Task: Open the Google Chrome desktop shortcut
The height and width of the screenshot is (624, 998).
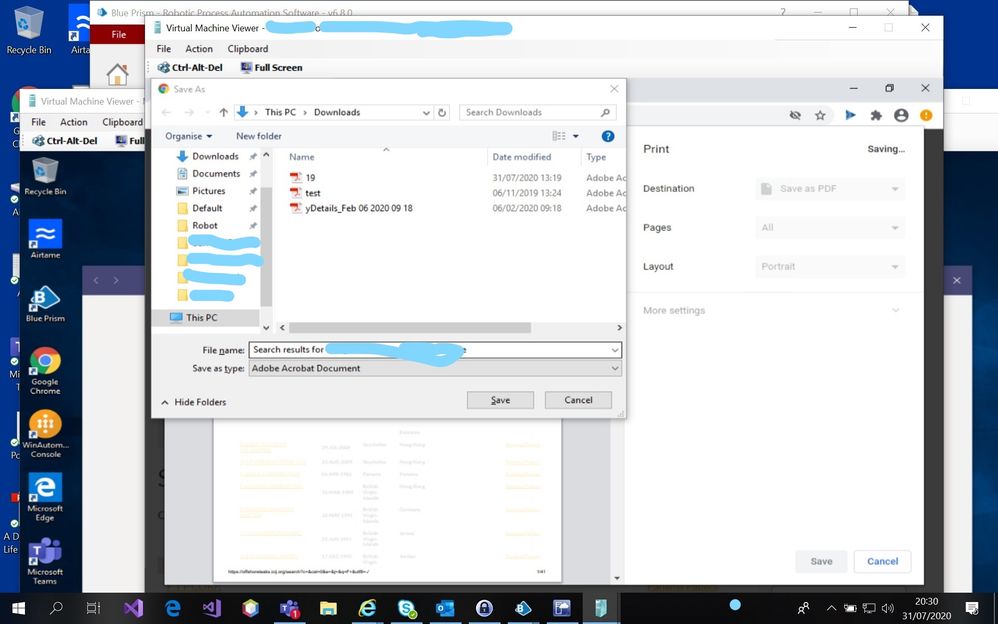Action: pyautogui.click(x=45, y=371)
